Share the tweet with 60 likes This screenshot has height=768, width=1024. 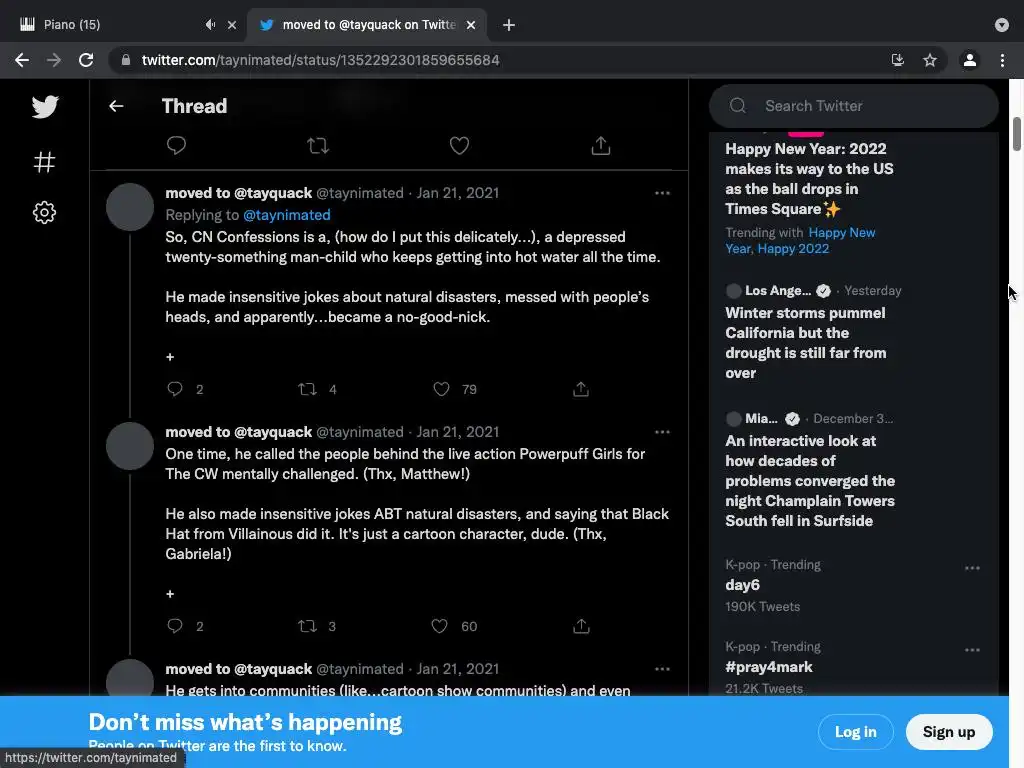pos(581,626)
